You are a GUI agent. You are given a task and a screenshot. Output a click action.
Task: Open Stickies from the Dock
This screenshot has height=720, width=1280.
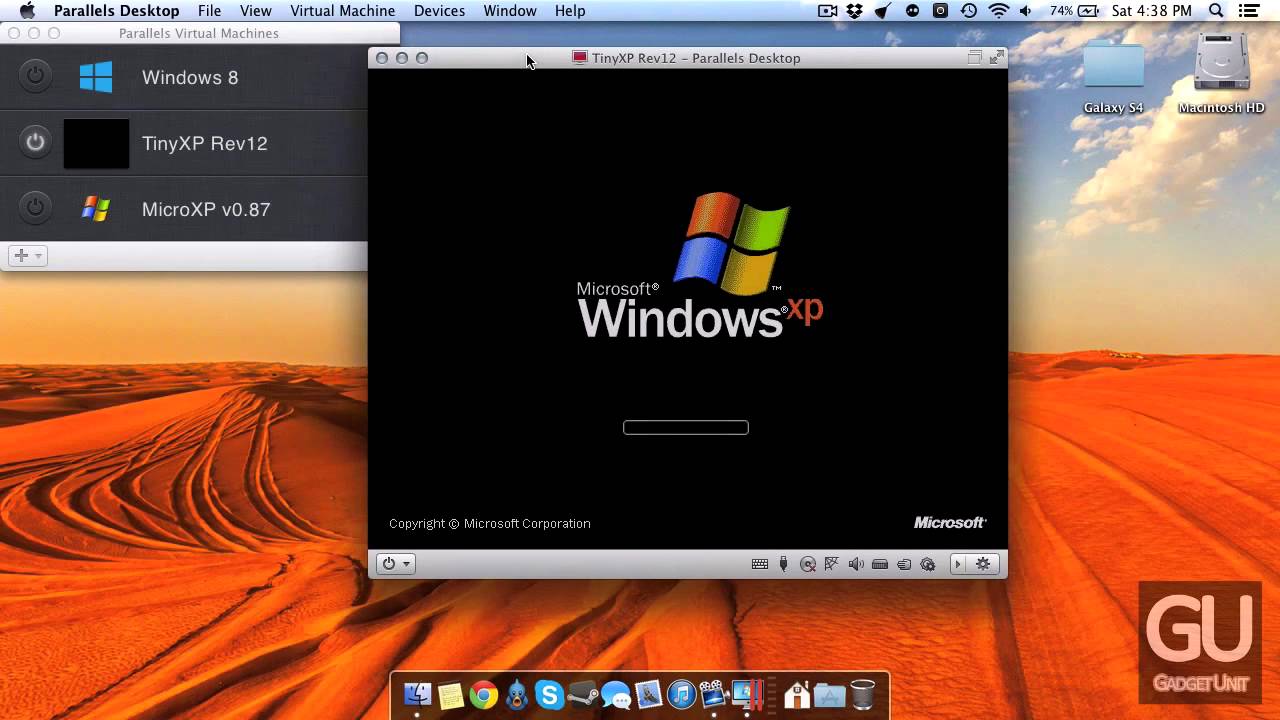pos(450,694)
